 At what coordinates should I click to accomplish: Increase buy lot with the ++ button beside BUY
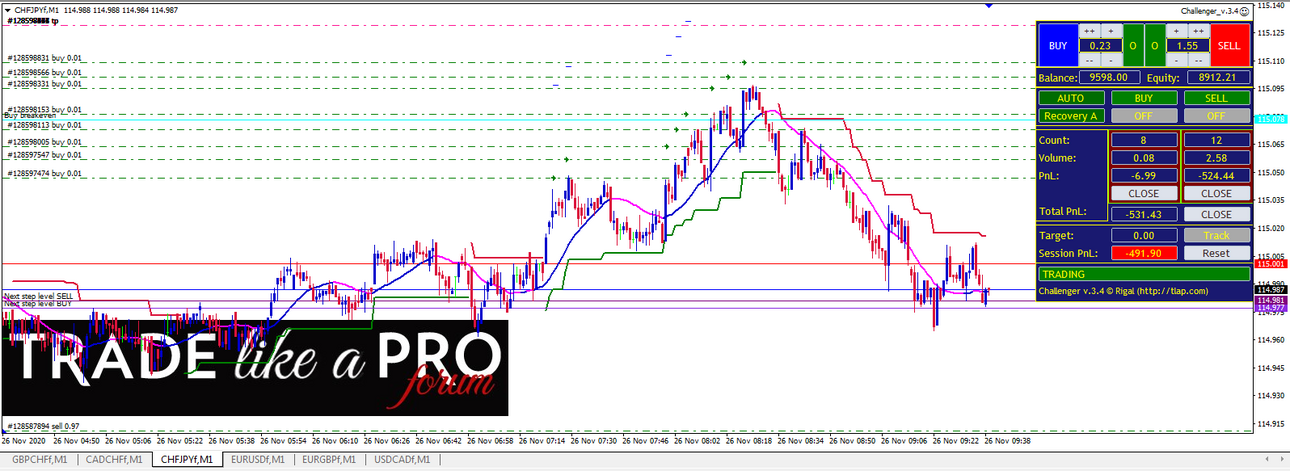(1089, 31)
